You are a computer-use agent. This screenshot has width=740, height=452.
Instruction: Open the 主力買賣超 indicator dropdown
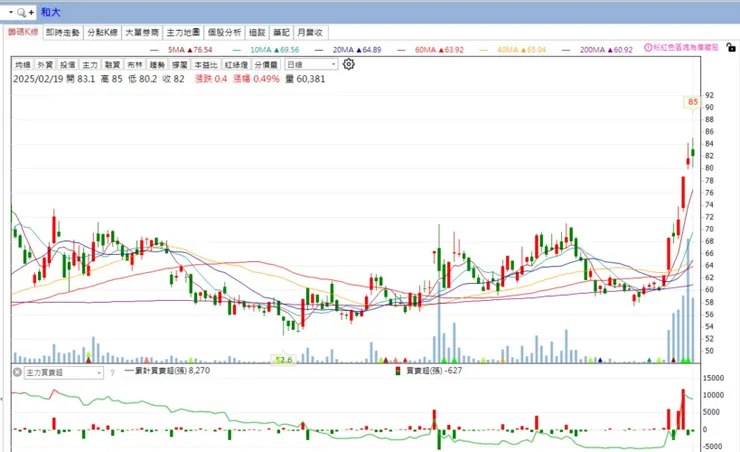click(x=64, y=373)
